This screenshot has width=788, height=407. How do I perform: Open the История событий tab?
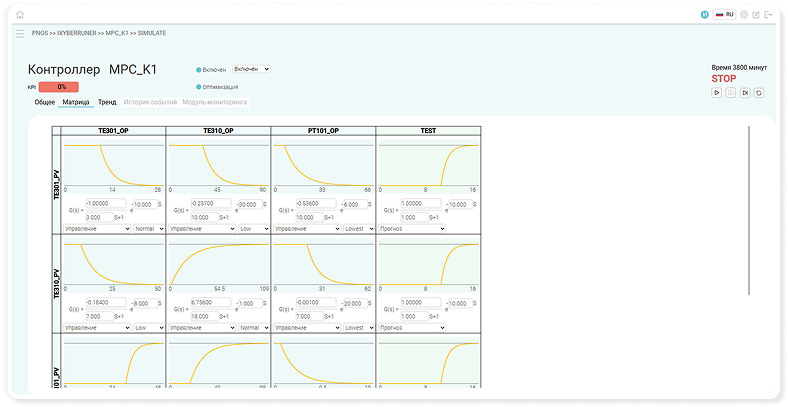click(x=150, y=102)
